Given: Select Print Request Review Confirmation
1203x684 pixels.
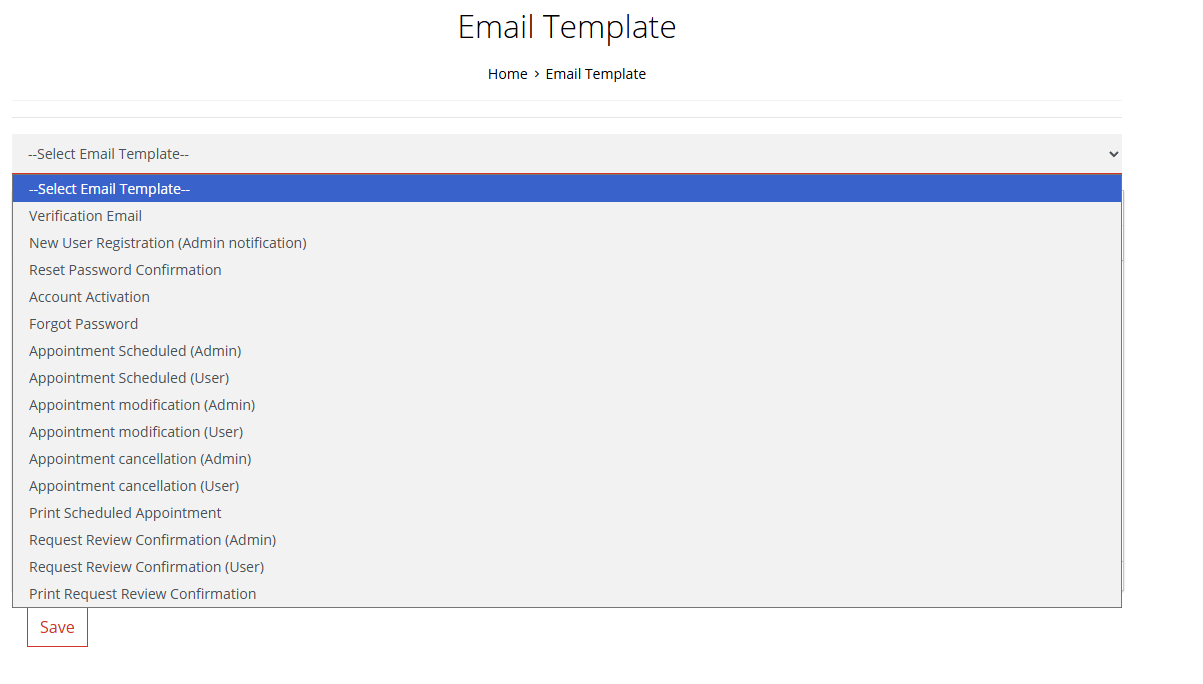Looking at the screenshot, I should coord(142,593).
